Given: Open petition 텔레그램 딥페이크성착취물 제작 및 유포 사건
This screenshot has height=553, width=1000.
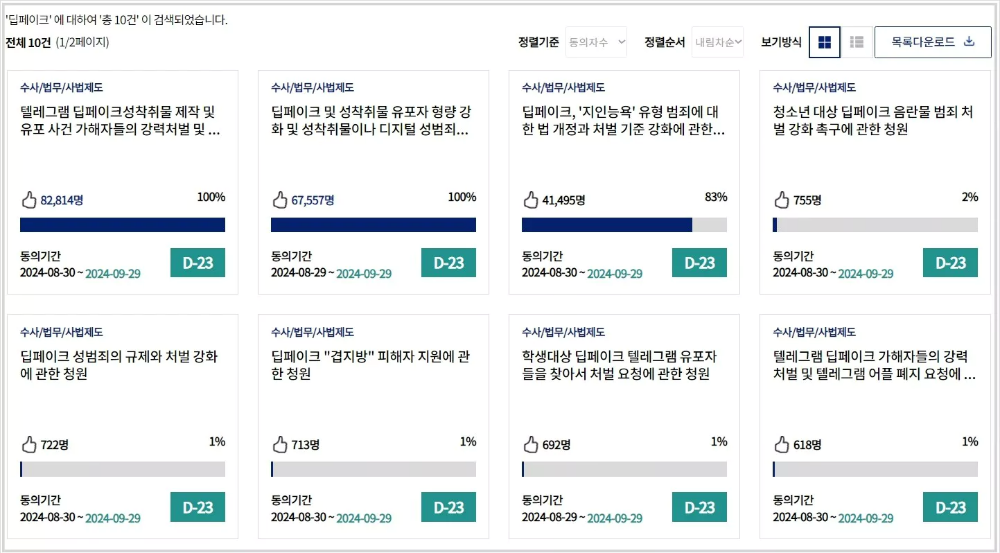Looking at the screenshot, I should pyautogui.click(x=121, y=121).
